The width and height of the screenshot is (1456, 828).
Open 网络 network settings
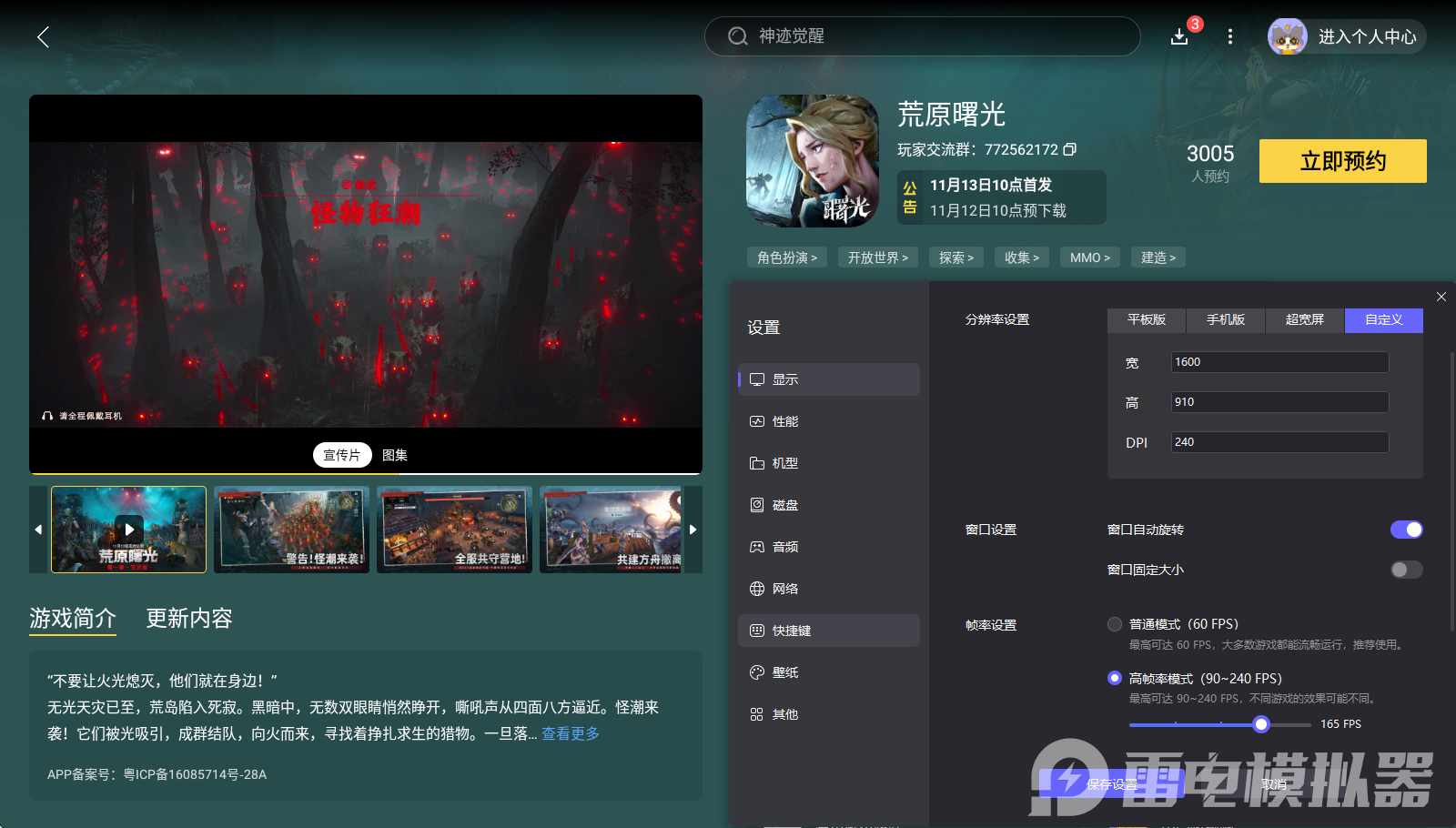click(x=829, y=589)
